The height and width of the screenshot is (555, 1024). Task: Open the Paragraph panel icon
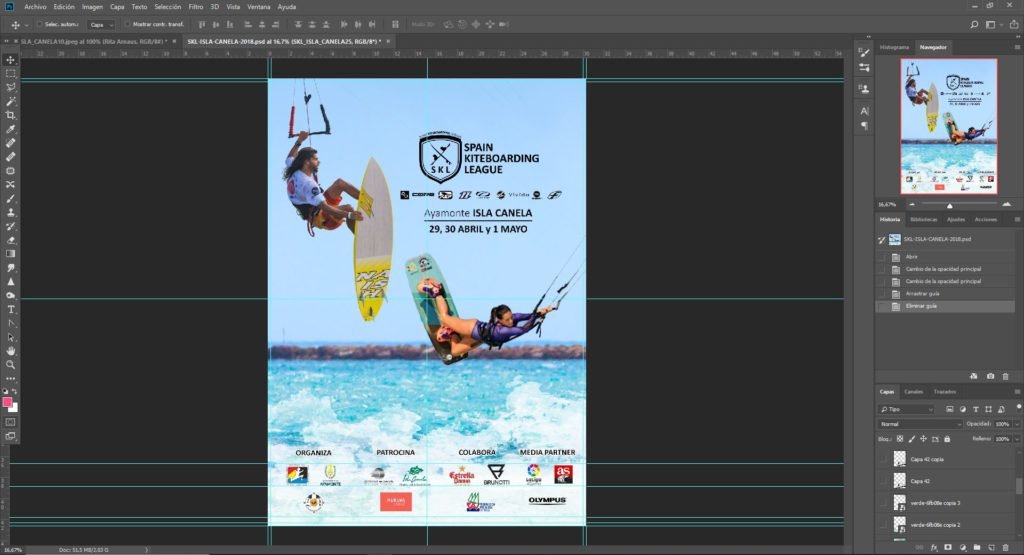click(864, 125)
